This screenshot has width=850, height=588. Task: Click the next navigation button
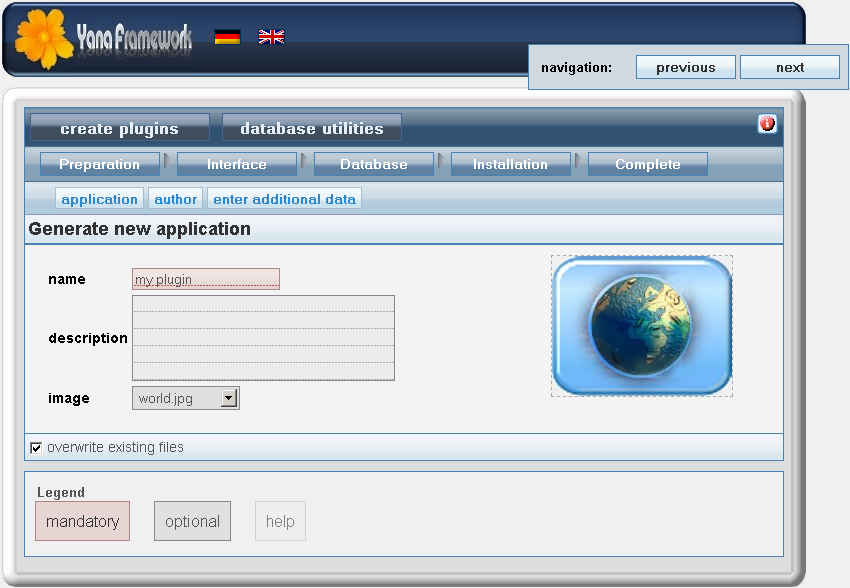(x=790, y=67)
